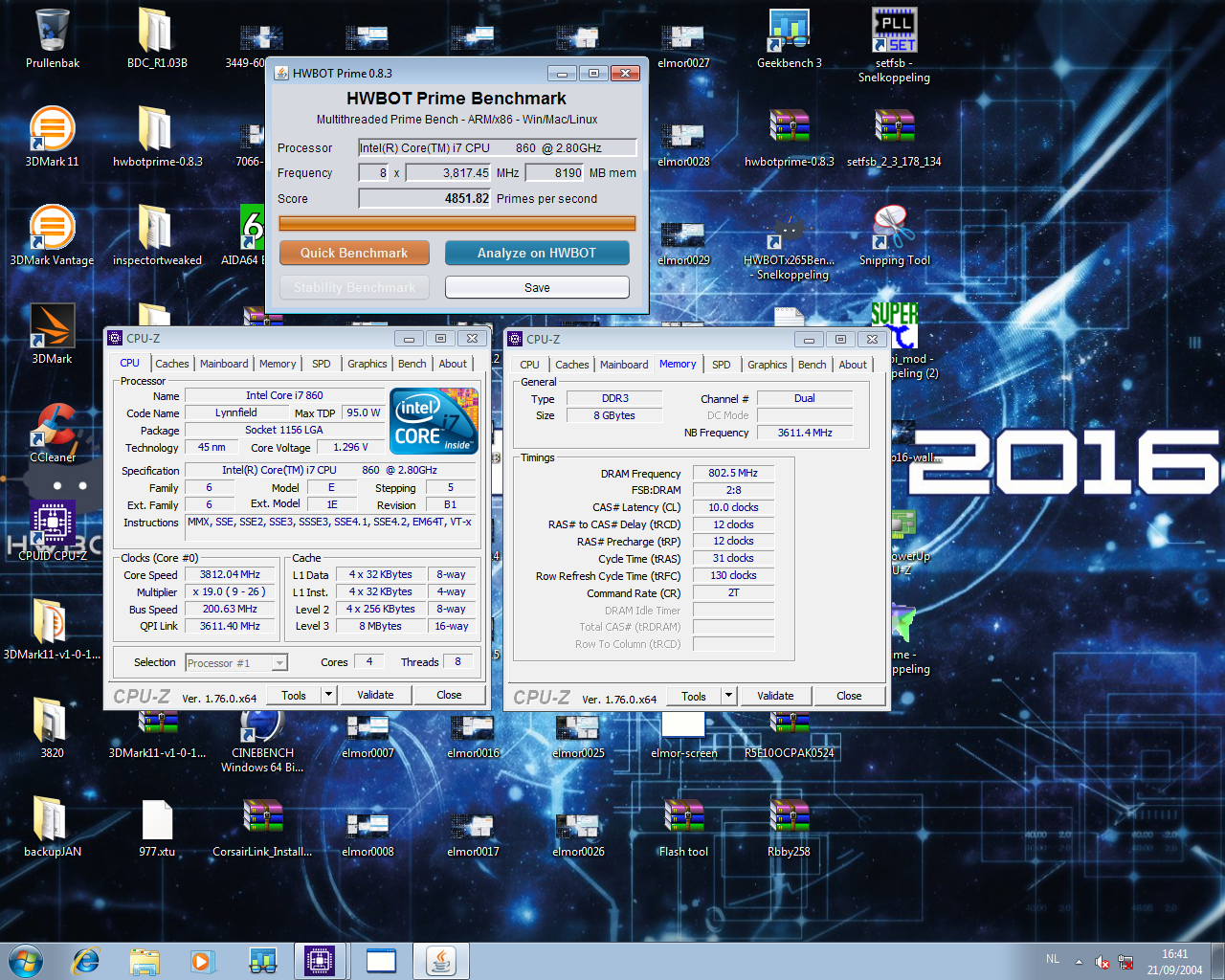The height and width of the screenshot is (980, 1225).
Task: Launch CPUID CPU-Z desktop shortcut
Action: click(53, 531)
